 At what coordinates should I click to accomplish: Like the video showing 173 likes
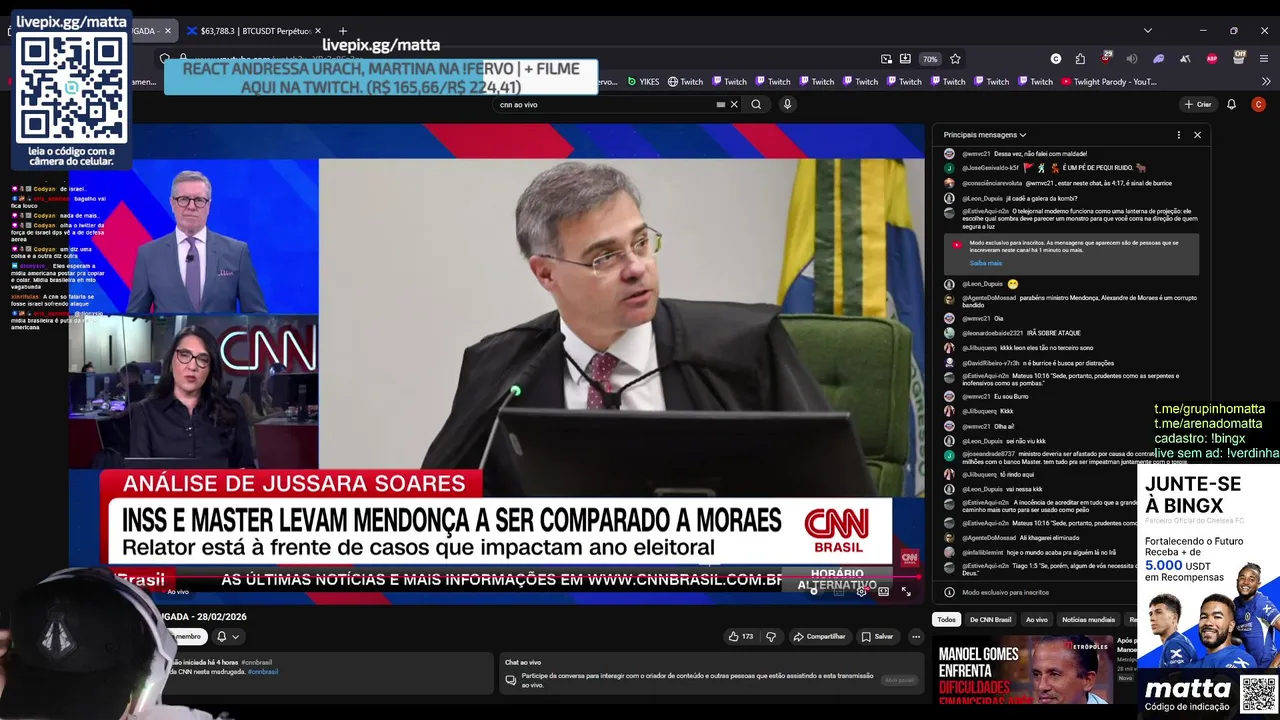741,636
